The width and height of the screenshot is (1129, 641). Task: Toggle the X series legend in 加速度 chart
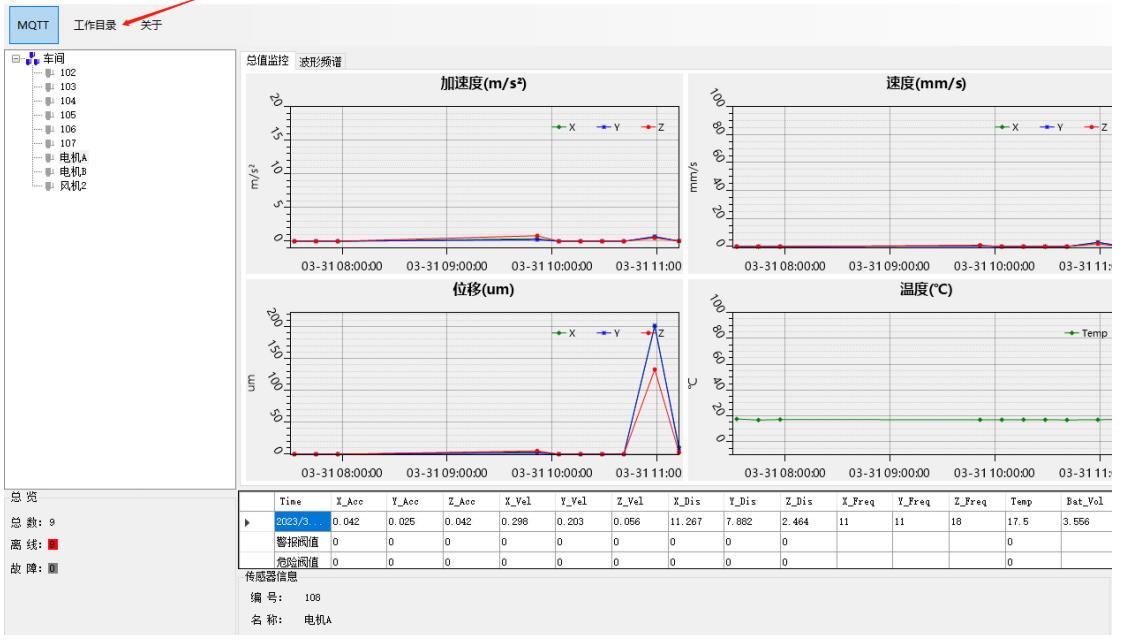[564, 128]
